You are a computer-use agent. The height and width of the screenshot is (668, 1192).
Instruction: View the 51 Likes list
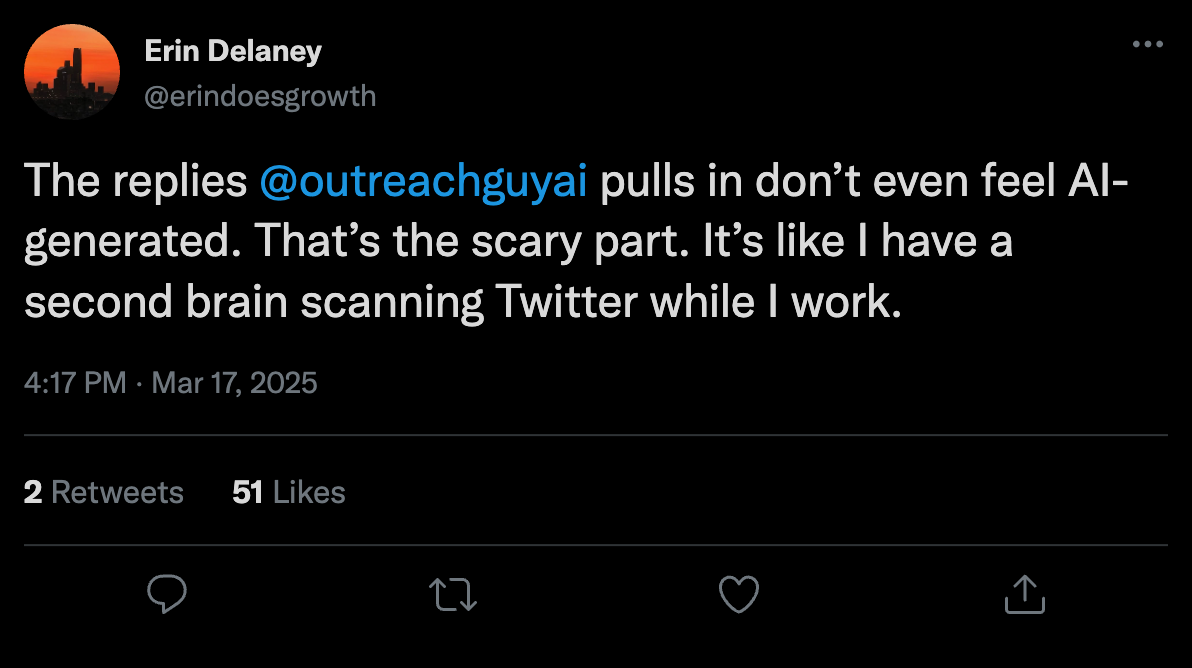coord(288,492)
